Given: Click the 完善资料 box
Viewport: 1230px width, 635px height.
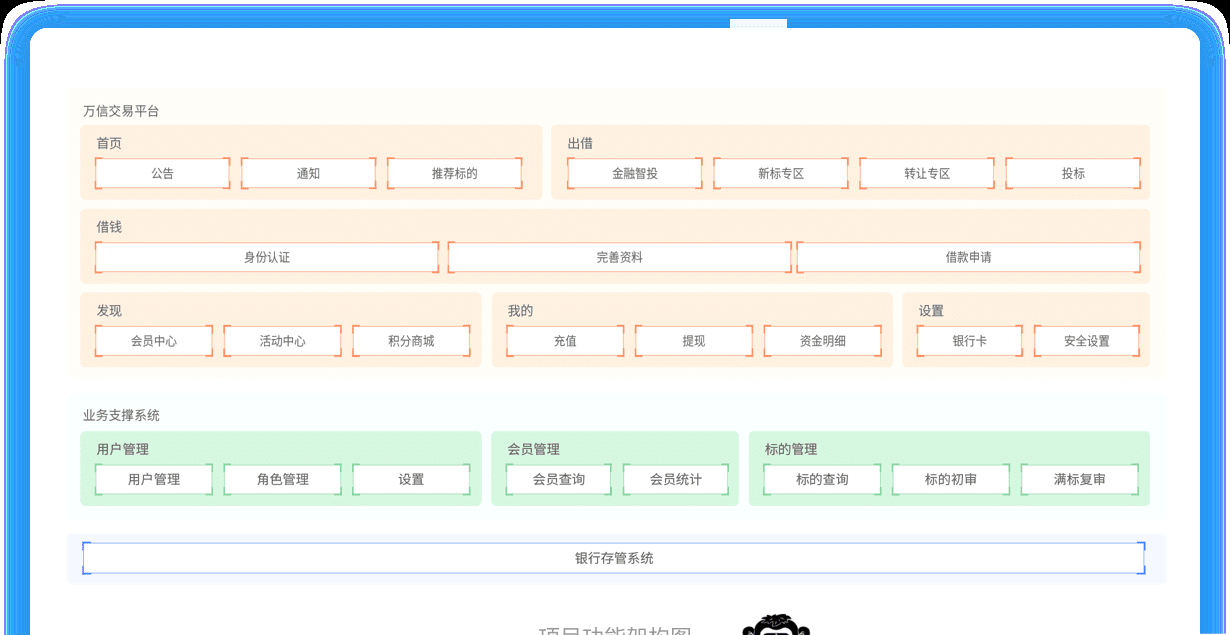Looking at the screenshot, I should click(x=619, y=257).
